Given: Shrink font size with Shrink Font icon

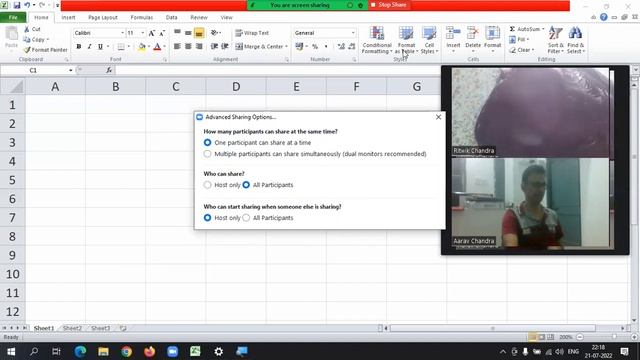Looking at the screenshot, I should point(162,33).
